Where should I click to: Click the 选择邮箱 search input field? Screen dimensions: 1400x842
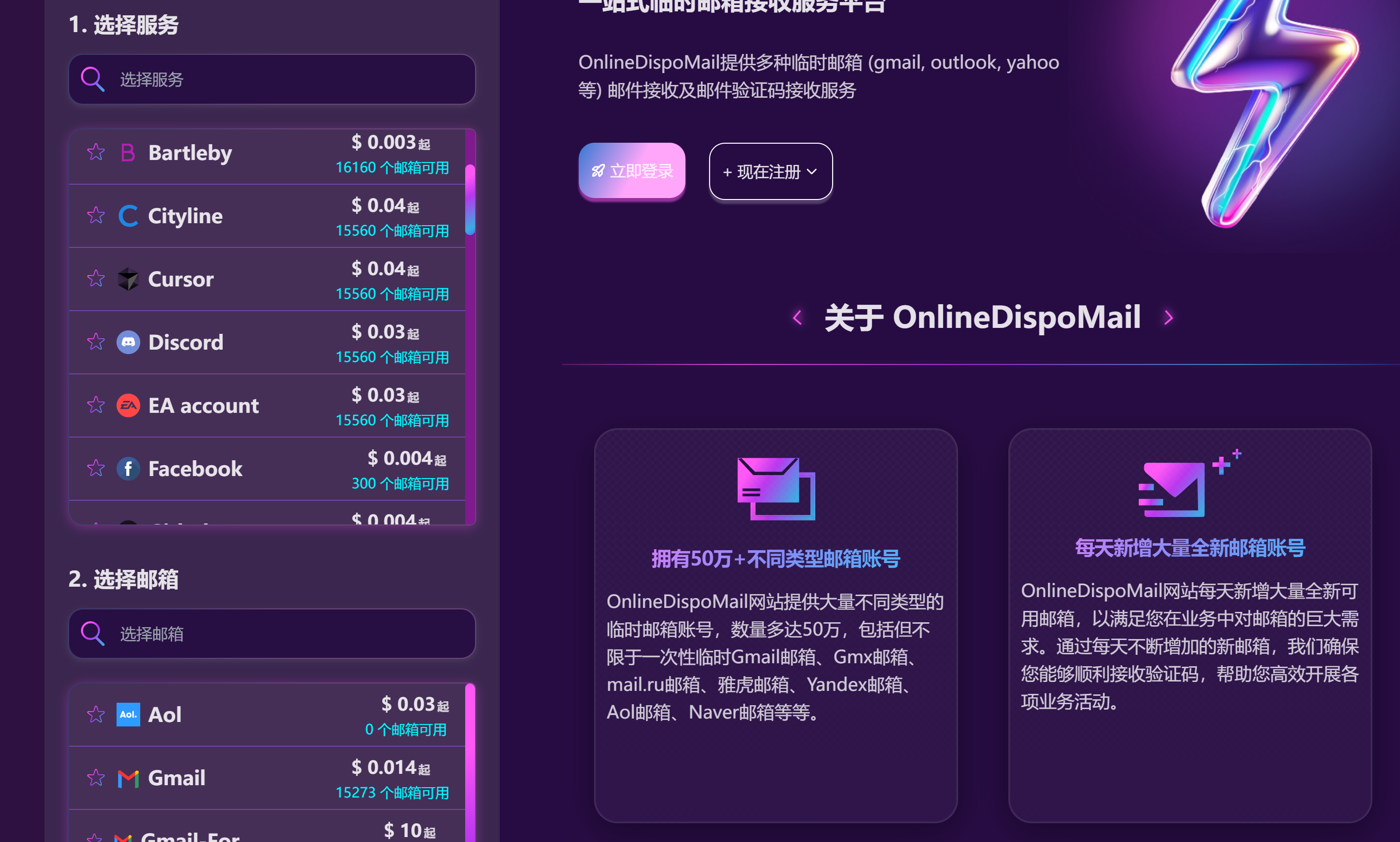[x=283, y=634]
